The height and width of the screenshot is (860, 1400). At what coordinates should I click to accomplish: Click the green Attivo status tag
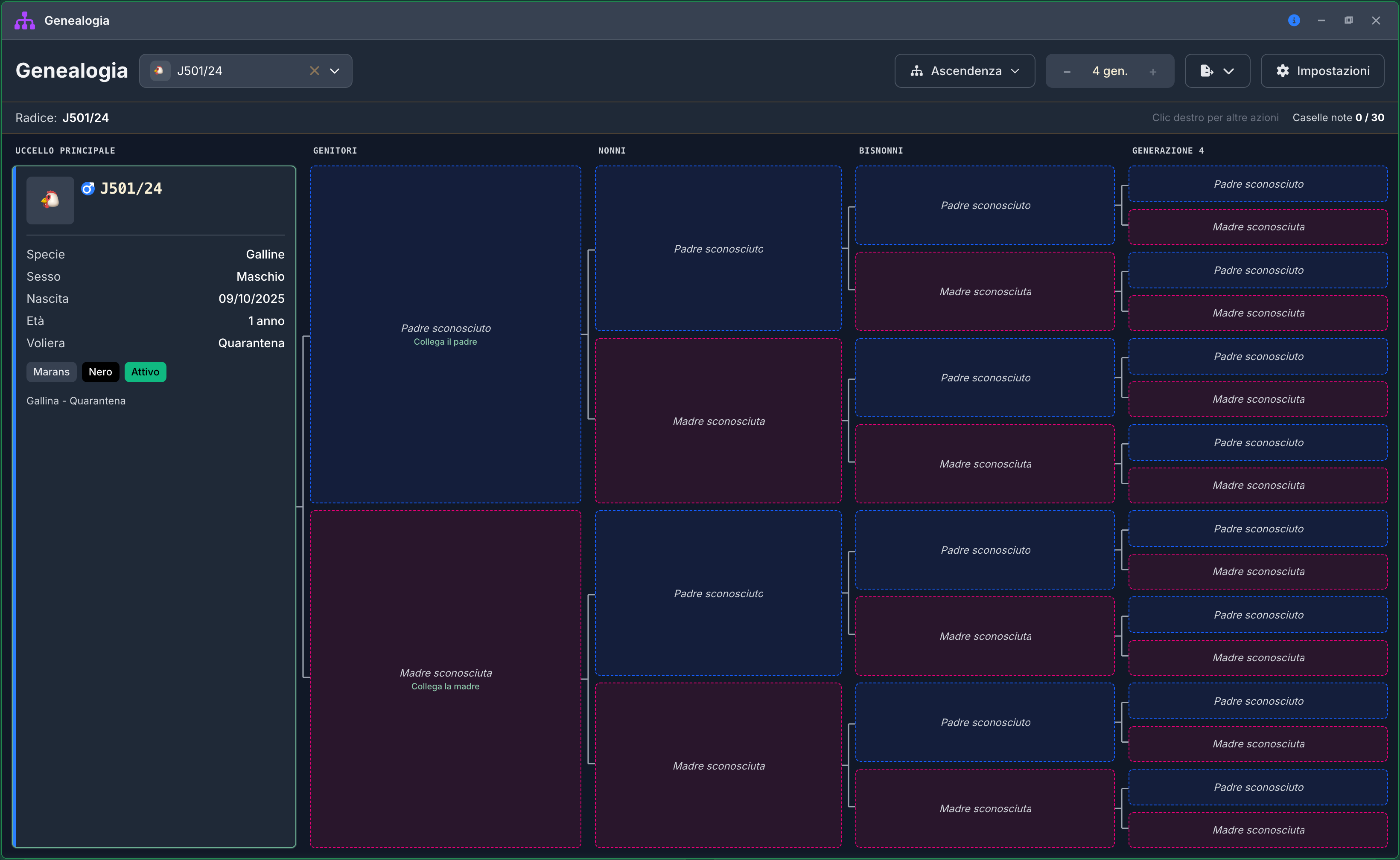coord(145,372)
